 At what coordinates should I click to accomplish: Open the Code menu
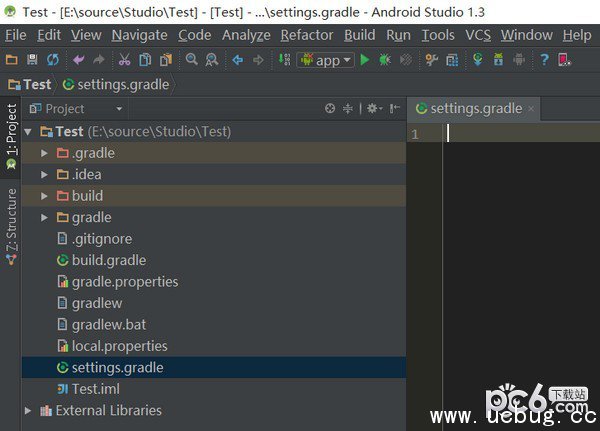tap(195, 35)
